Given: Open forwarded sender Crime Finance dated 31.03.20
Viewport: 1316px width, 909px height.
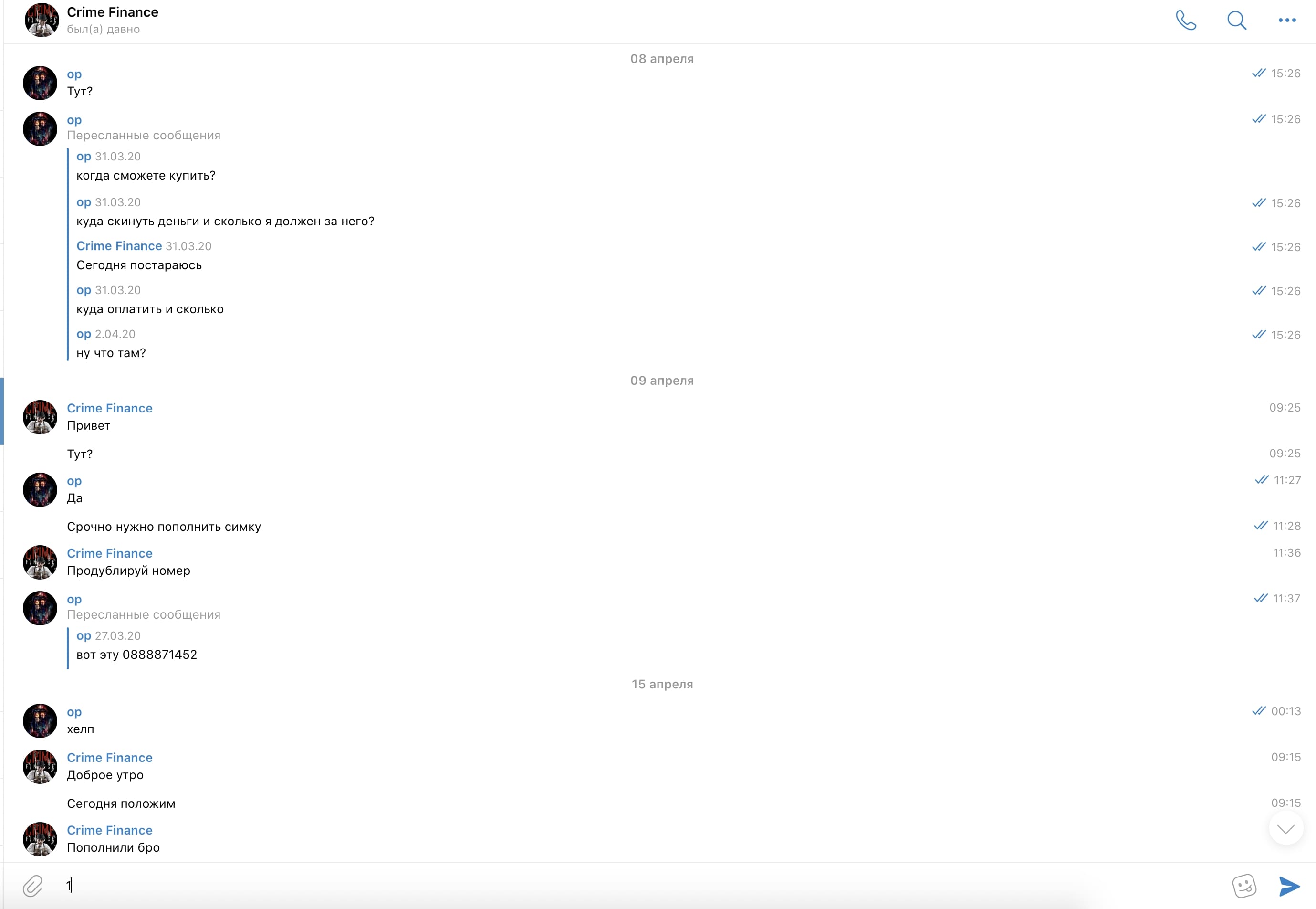Looking at the screenshot, I should 119,246.
